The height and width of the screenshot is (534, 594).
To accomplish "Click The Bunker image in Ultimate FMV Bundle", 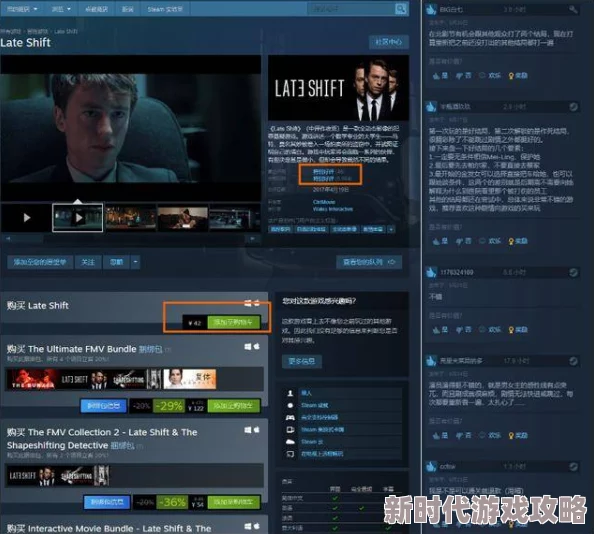I will [x=33, y=379].
